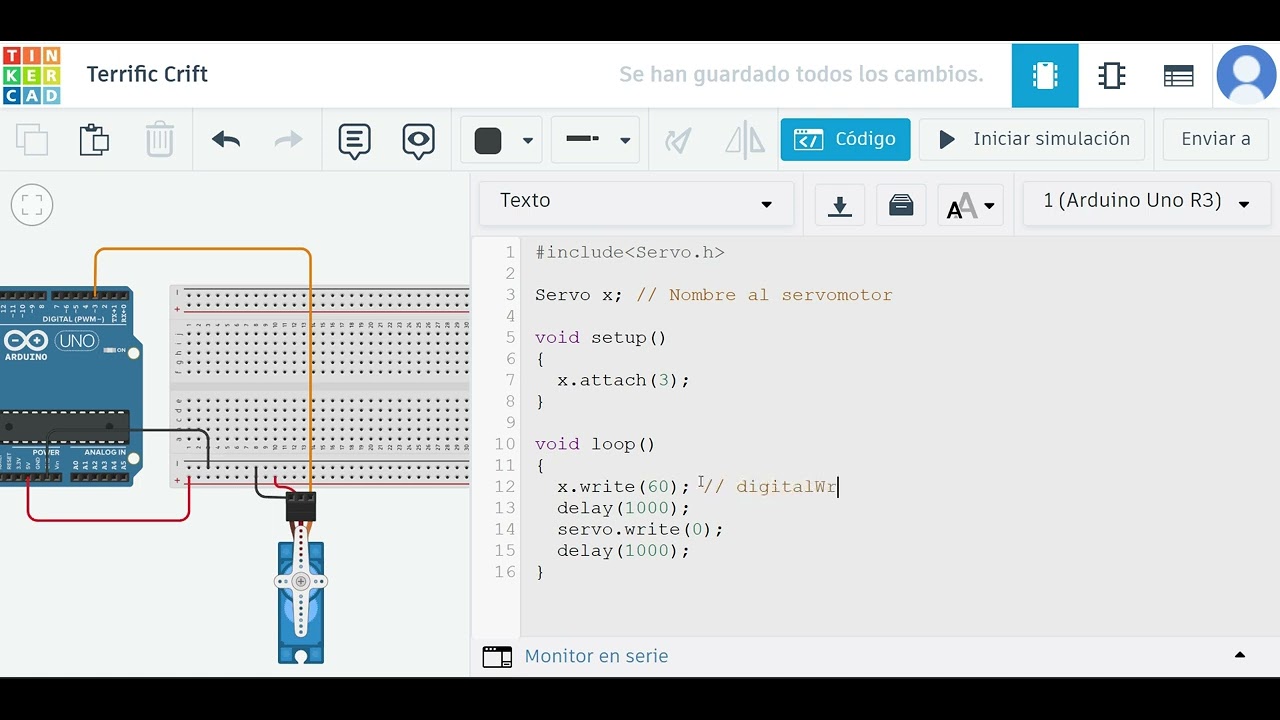Select the red power wire
The width and height of the screenshot is (1280, 720).
click(108, 519)
